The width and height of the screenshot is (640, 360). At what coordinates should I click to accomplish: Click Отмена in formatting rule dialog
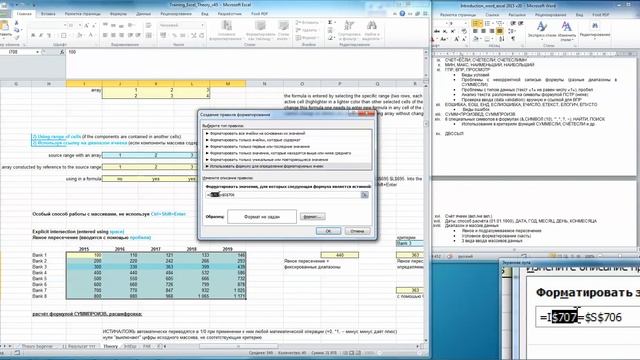coord(358,231)
